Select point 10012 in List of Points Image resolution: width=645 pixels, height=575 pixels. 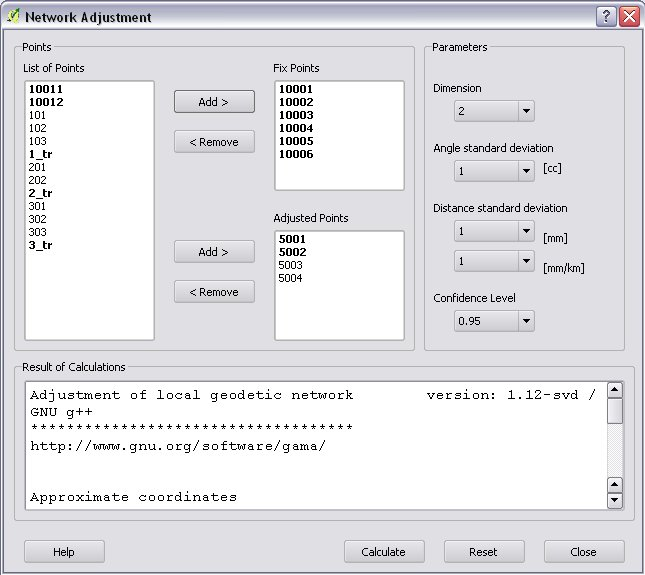point(46,102)
